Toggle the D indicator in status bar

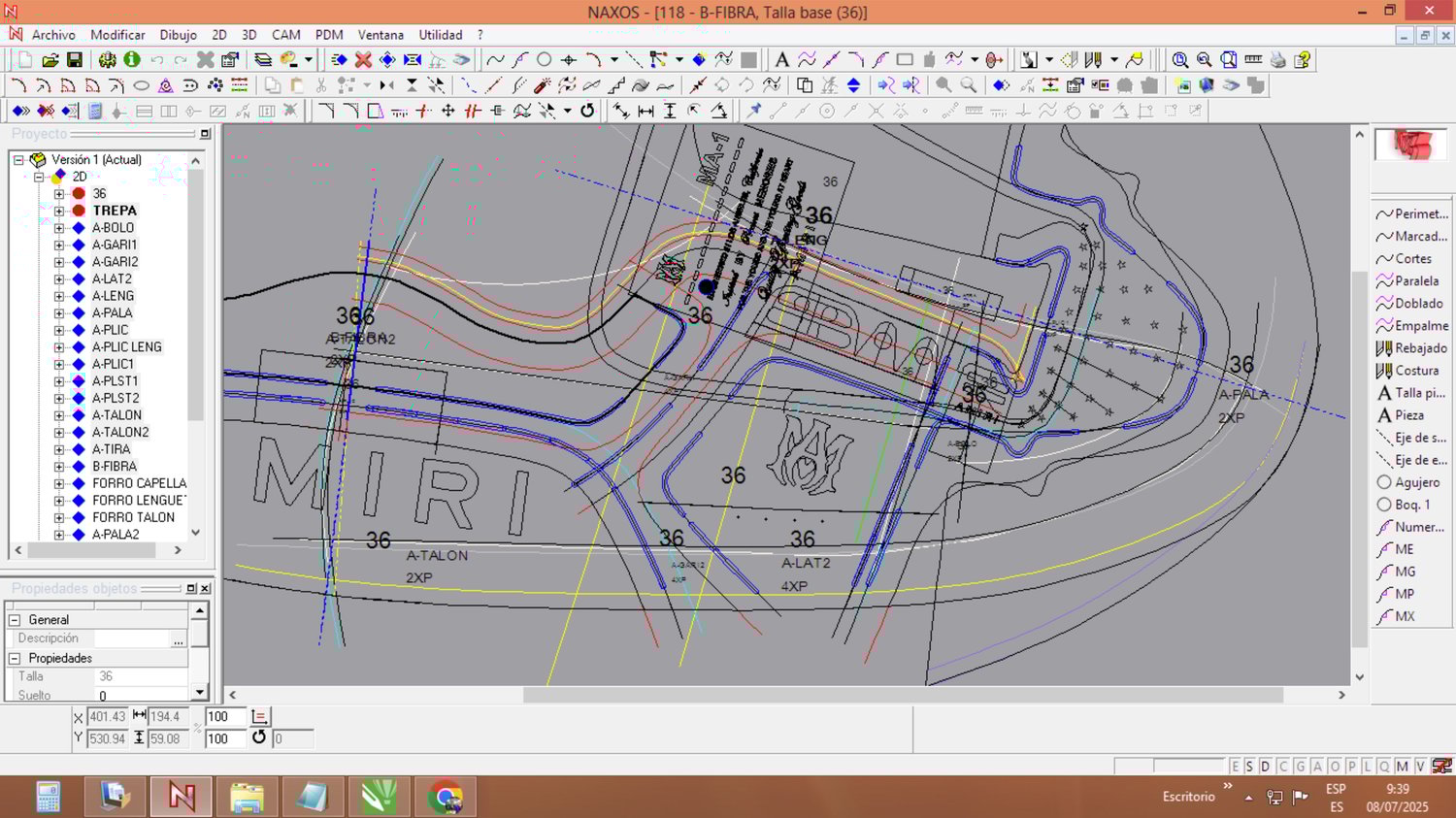coord(1265,767)
